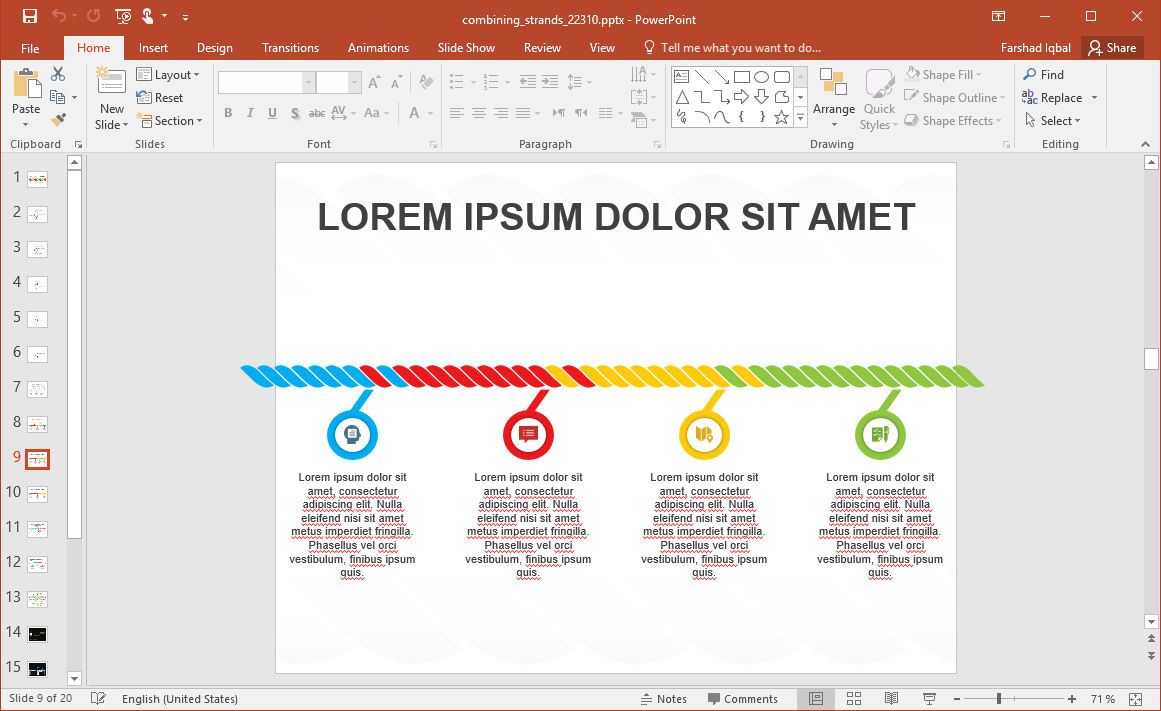This screenshot has height=711, width=1161.
Task: Open the File menu
Action: 30,48
